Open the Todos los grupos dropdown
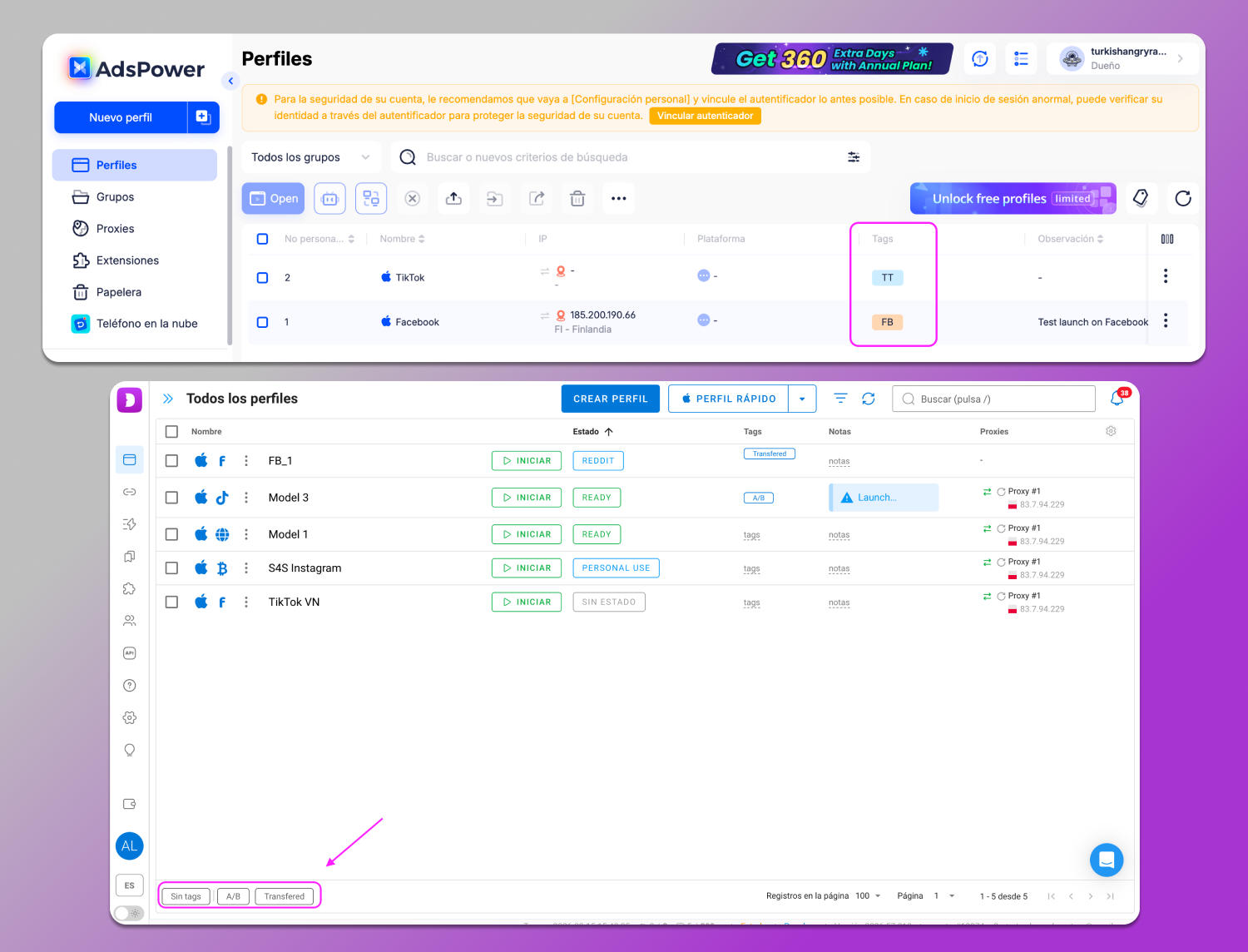This screenshot has height=952, width=1248. click(x=310, y=157)
